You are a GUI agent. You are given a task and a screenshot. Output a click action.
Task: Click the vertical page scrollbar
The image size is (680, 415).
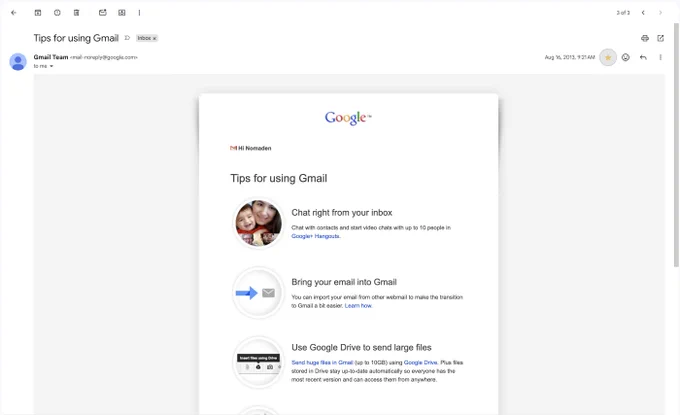point(676,145)
